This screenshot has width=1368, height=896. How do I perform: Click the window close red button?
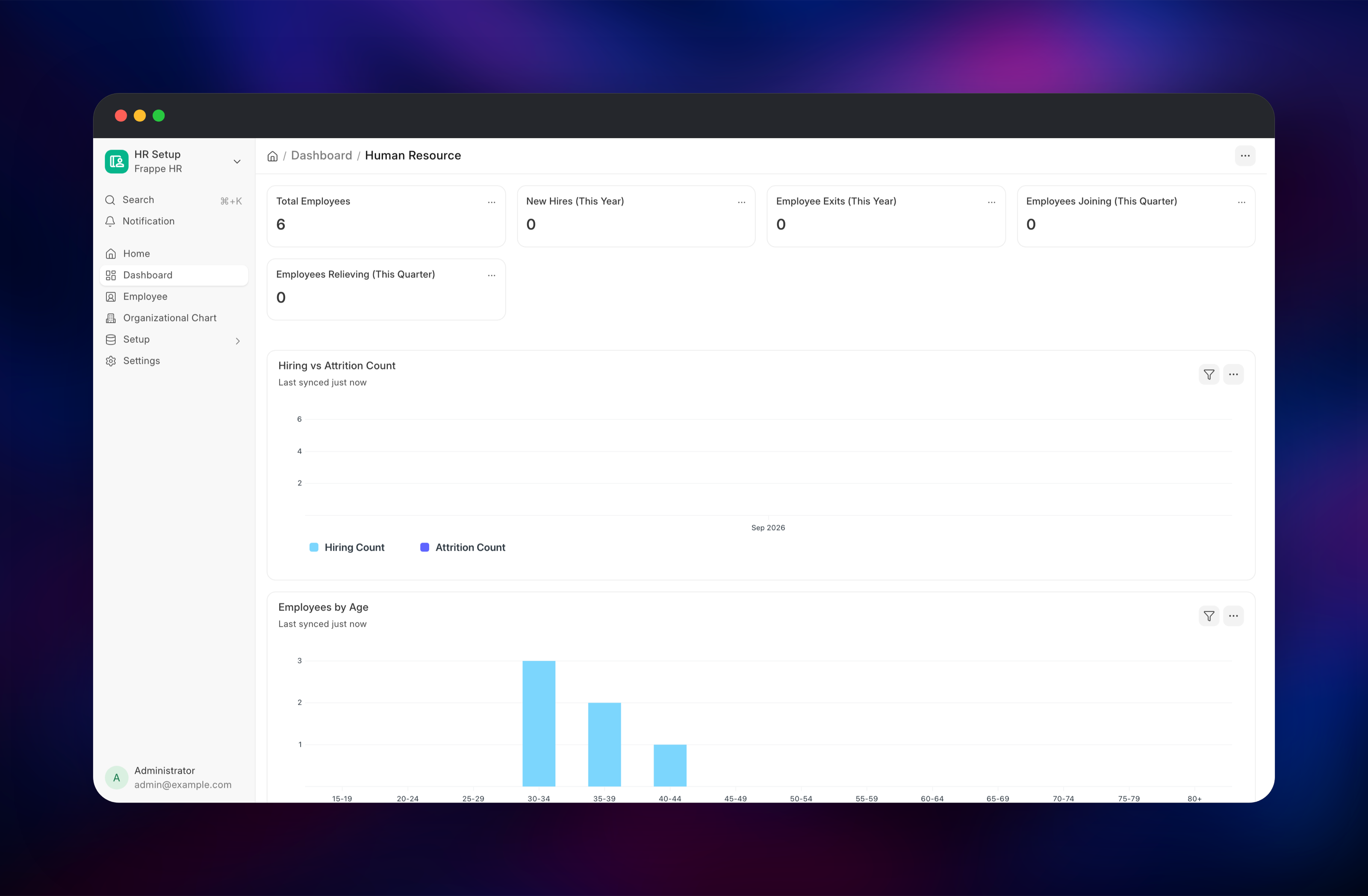coord(121,115)
